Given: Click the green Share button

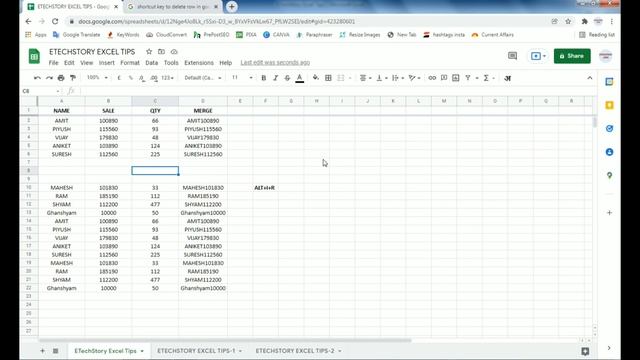Looking at the screenshot, I should point(572,56).
